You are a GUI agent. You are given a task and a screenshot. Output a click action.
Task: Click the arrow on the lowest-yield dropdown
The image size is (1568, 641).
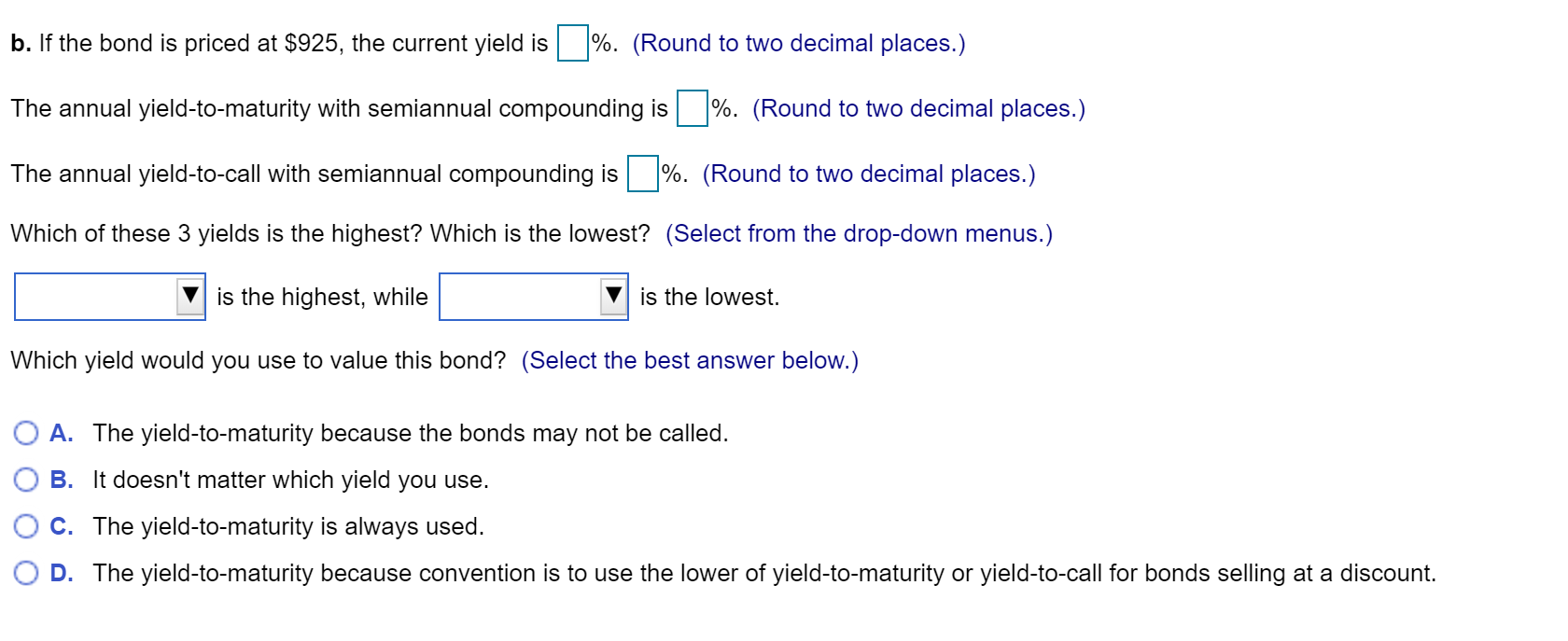pyautogui.click(x=614, y=297)
